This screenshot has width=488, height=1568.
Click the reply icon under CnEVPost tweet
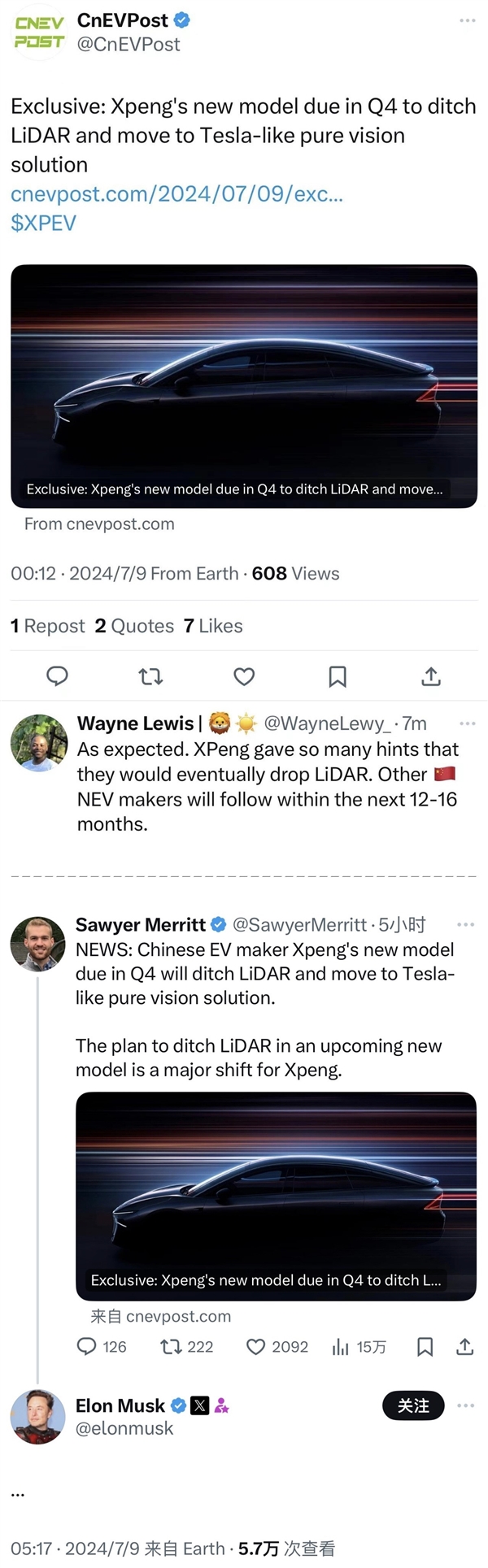click(x=57, y=676)
